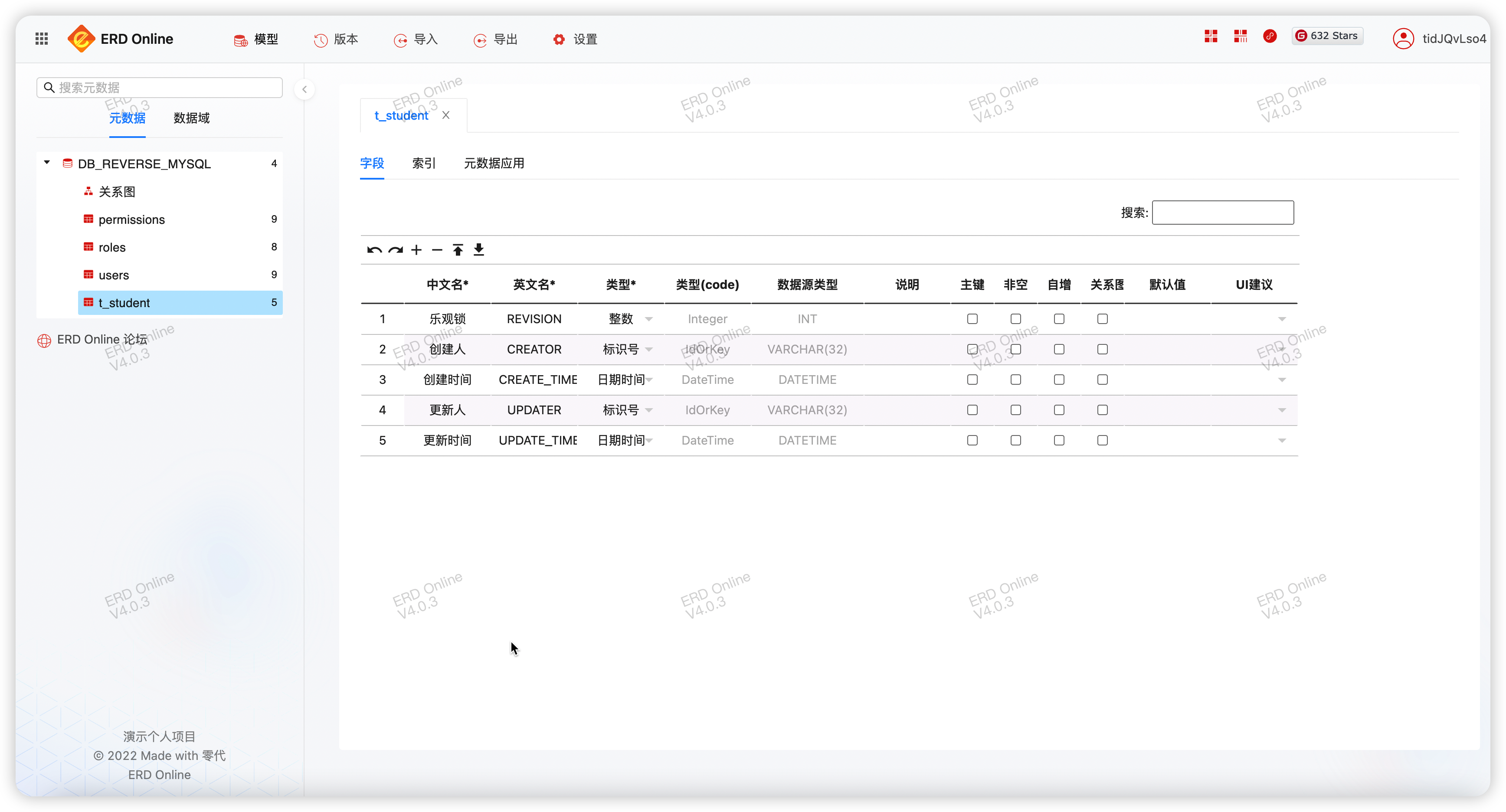
Task: Open type dropdown for REVISION field
Action: 648,319
